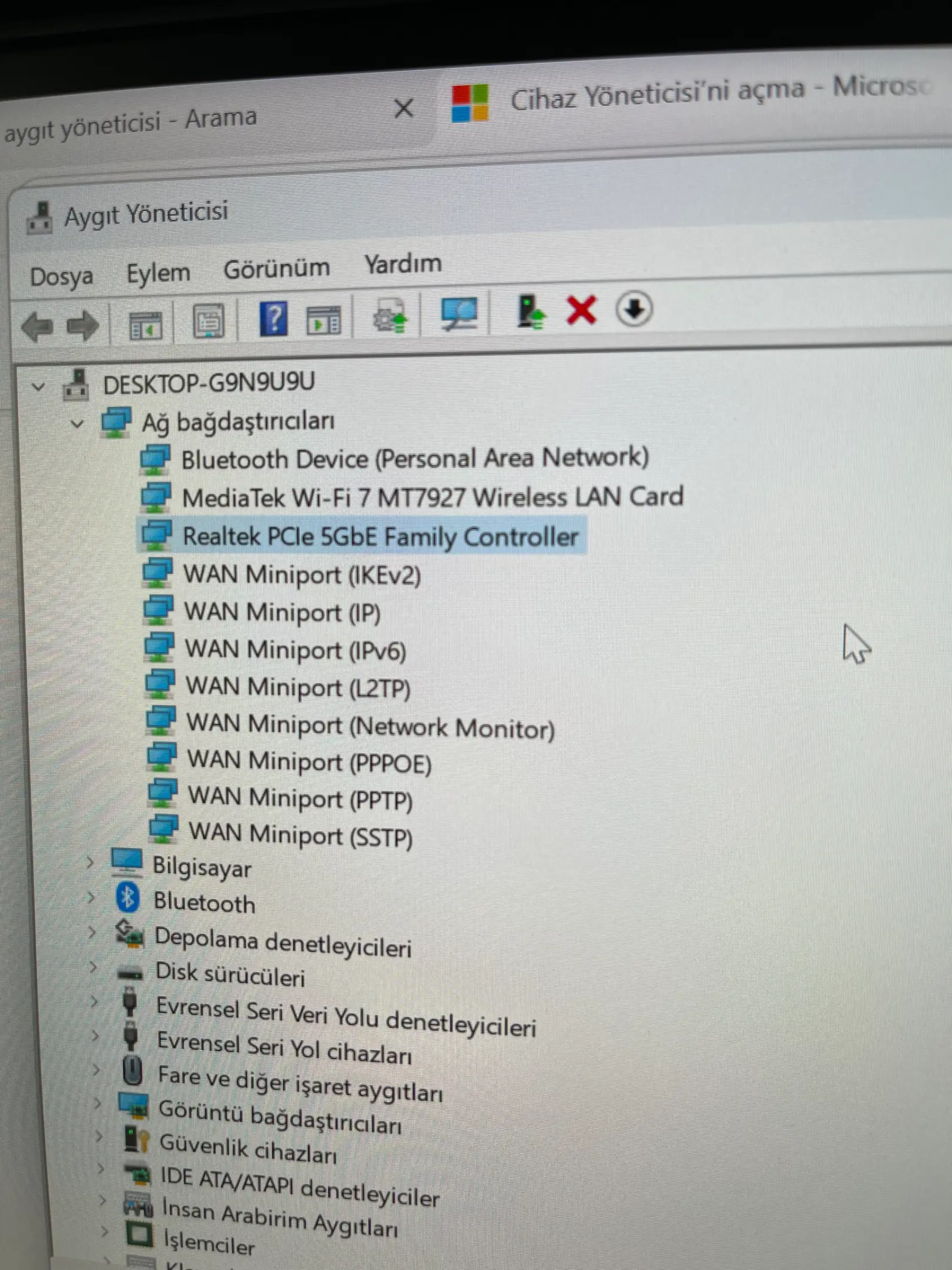952x1270 pixels.
Task: Click the Depolama denetleyicileri icon
Action: [x=130, y=934]
